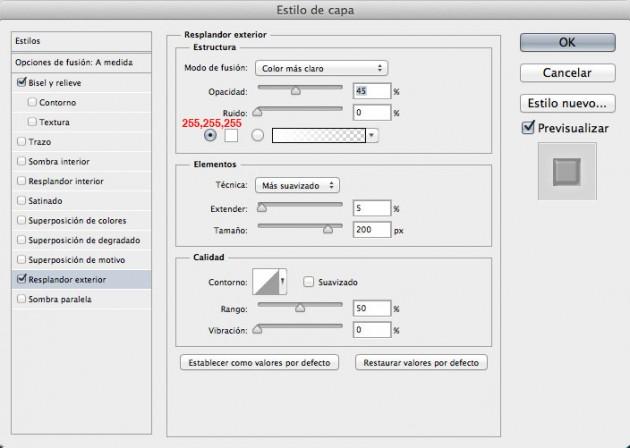Click the Tamaño value field
The height and width of the screenshot is (448, 630).
pos(372,229)
